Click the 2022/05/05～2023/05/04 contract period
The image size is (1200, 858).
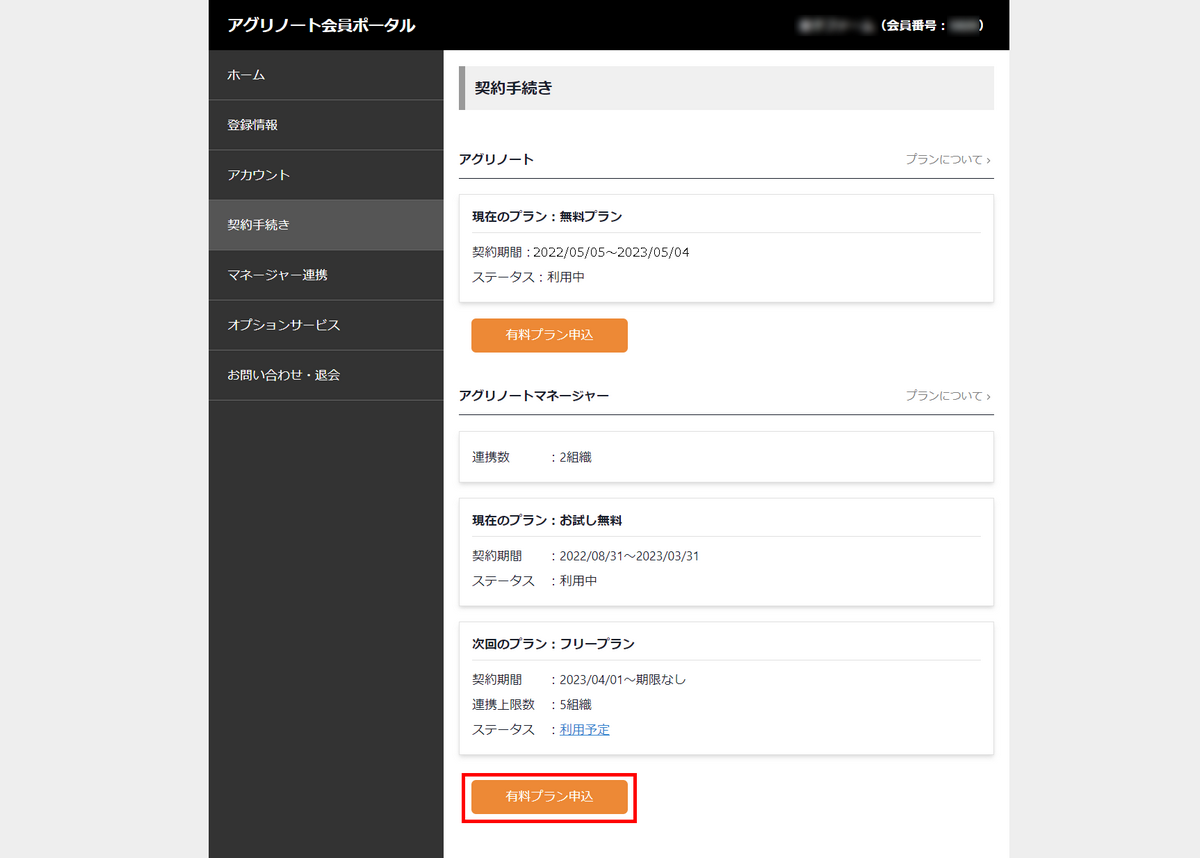611,252
